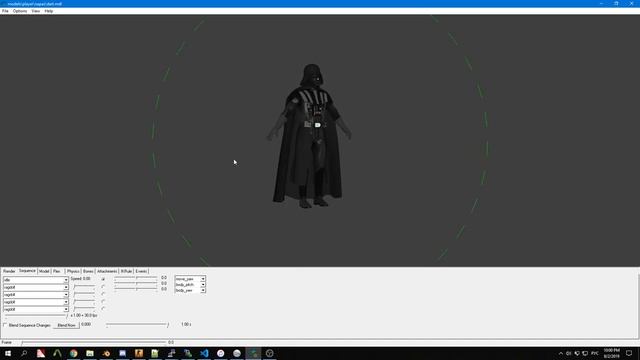
Task: Open Blender from the taskbar
Action: click(106, 353)
